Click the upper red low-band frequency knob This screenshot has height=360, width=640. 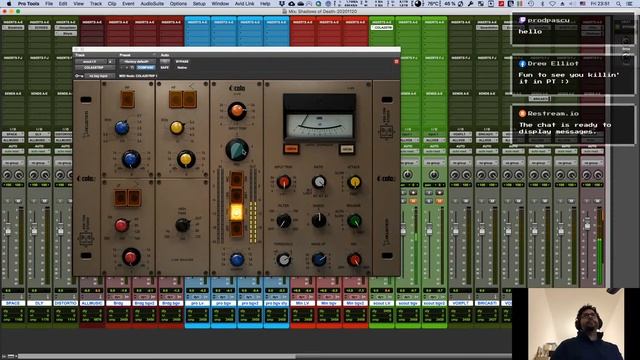point(122,225)
